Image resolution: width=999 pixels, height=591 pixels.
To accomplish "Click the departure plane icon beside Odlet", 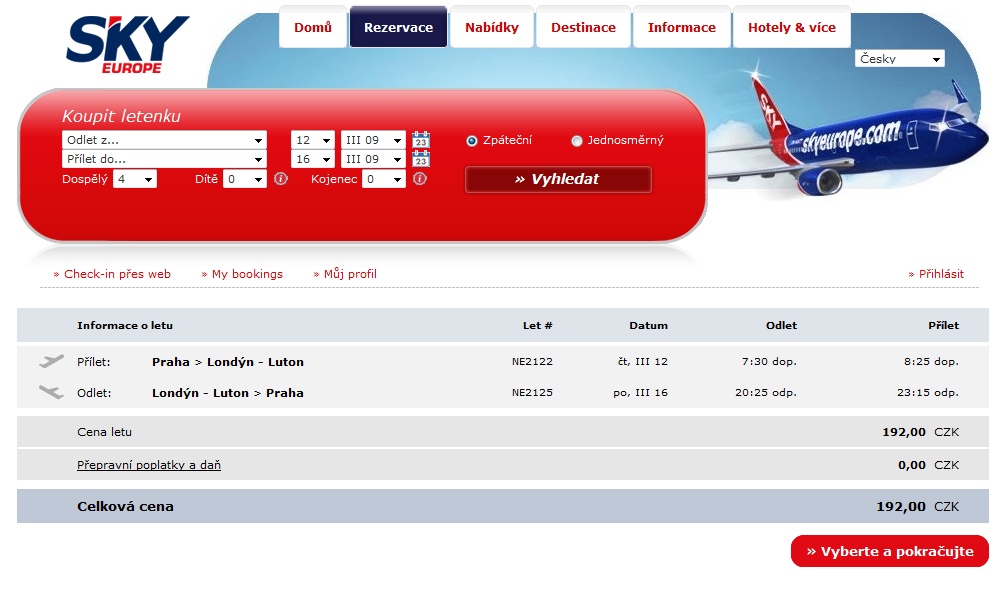I will point(51,392).
